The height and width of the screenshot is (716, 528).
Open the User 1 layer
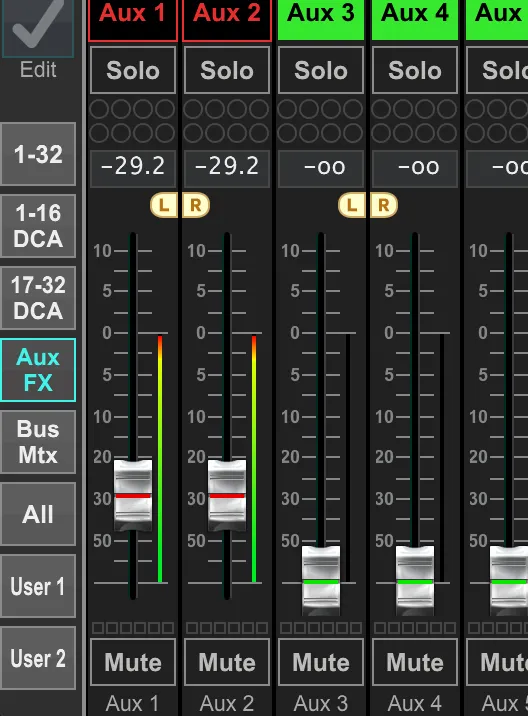coord(38,586)
